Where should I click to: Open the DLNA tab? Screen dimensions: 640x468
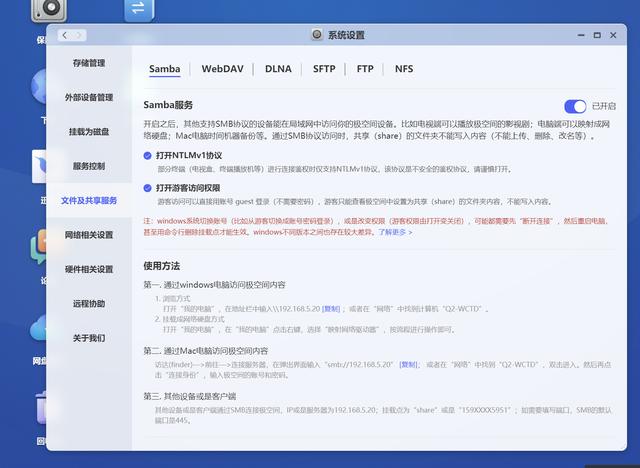(278, 69)
